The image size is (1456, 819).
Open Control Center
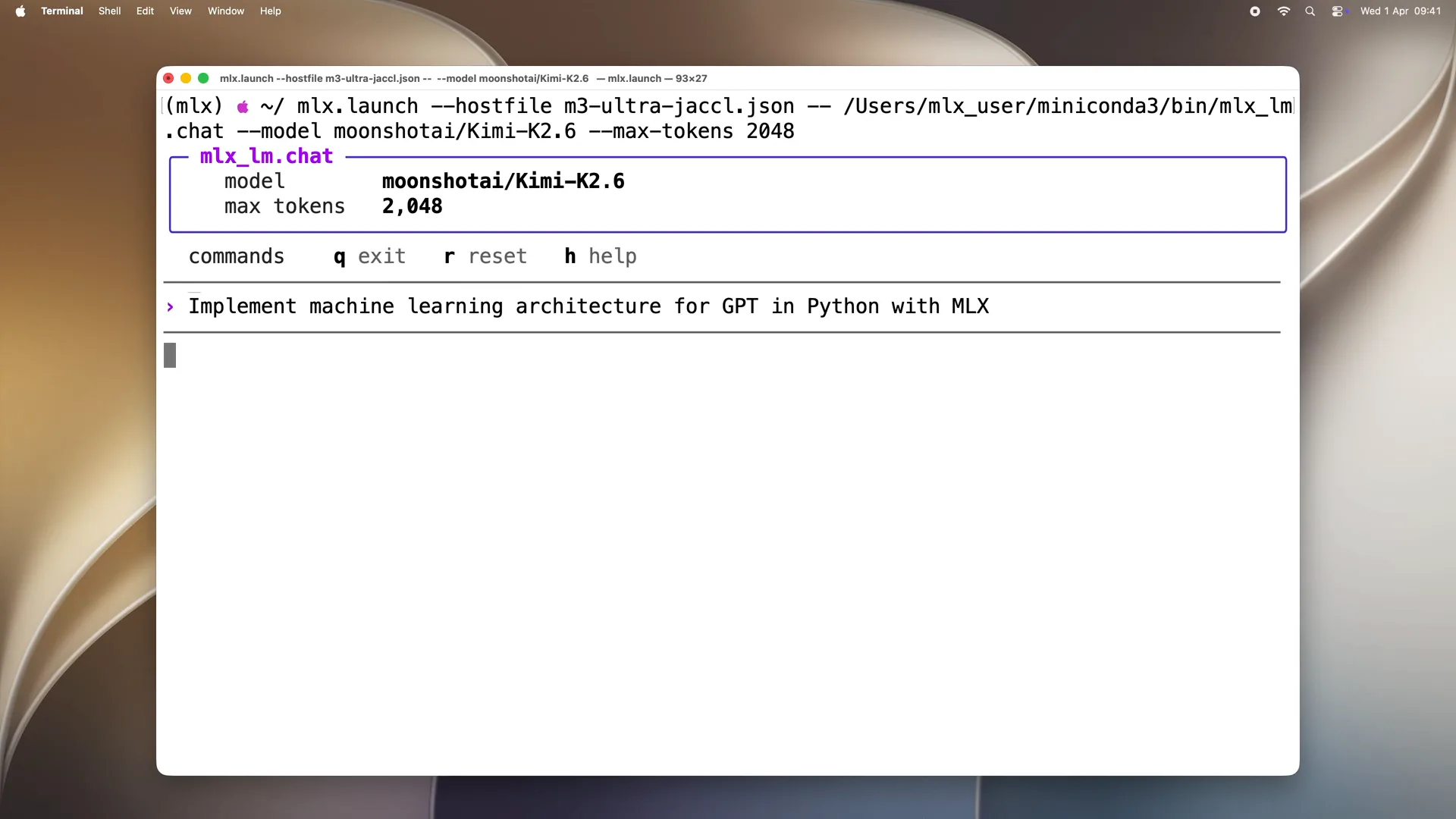point(1338,11)
